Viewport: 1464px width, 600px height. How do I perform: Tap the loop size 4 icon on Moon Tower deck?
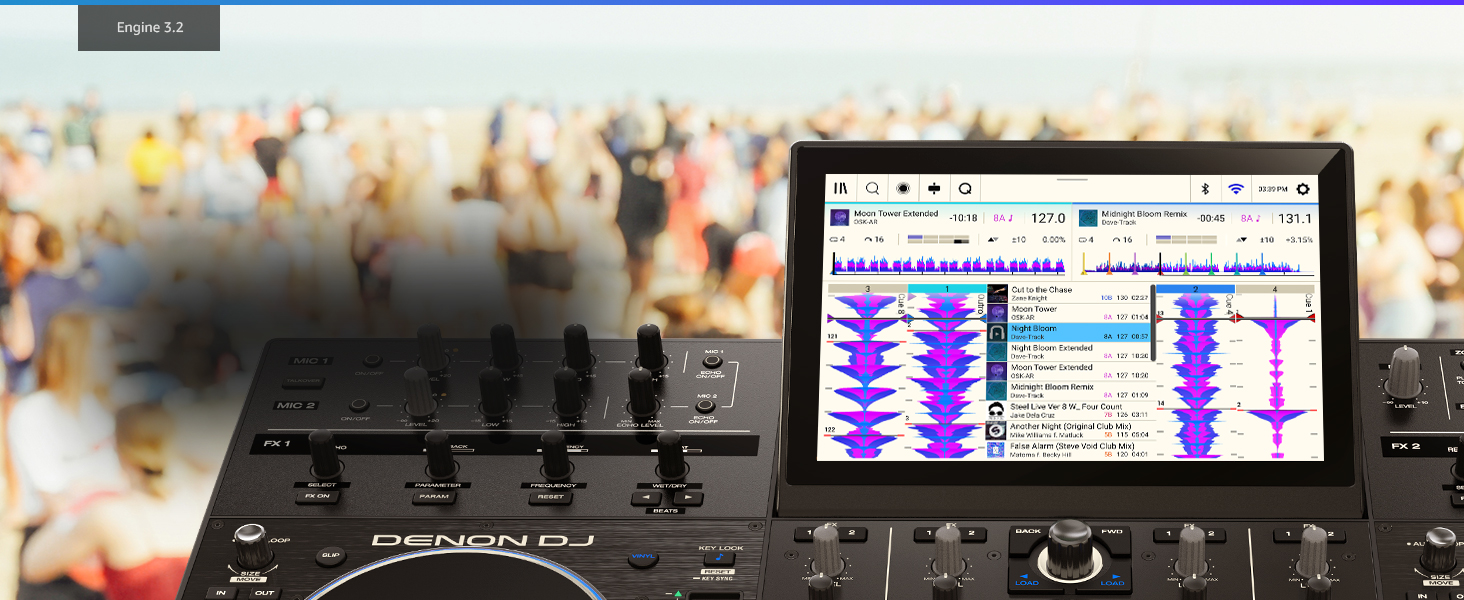(837, 240)
